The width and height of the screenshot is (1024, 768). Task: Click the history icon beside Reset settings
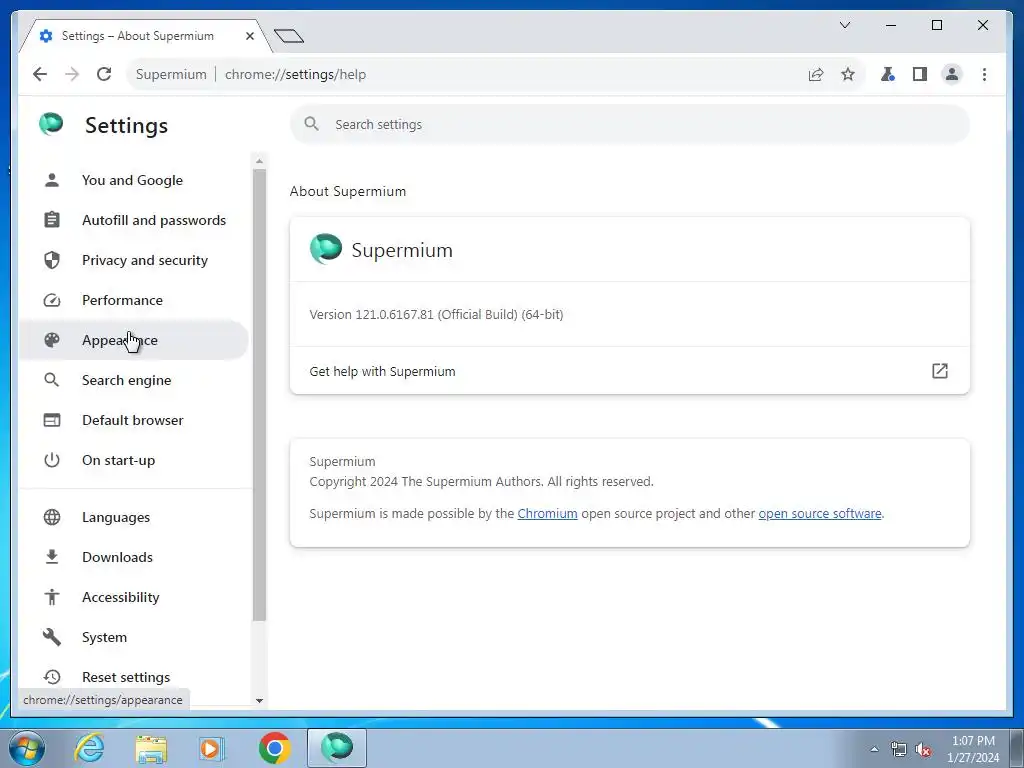[52, 677]
